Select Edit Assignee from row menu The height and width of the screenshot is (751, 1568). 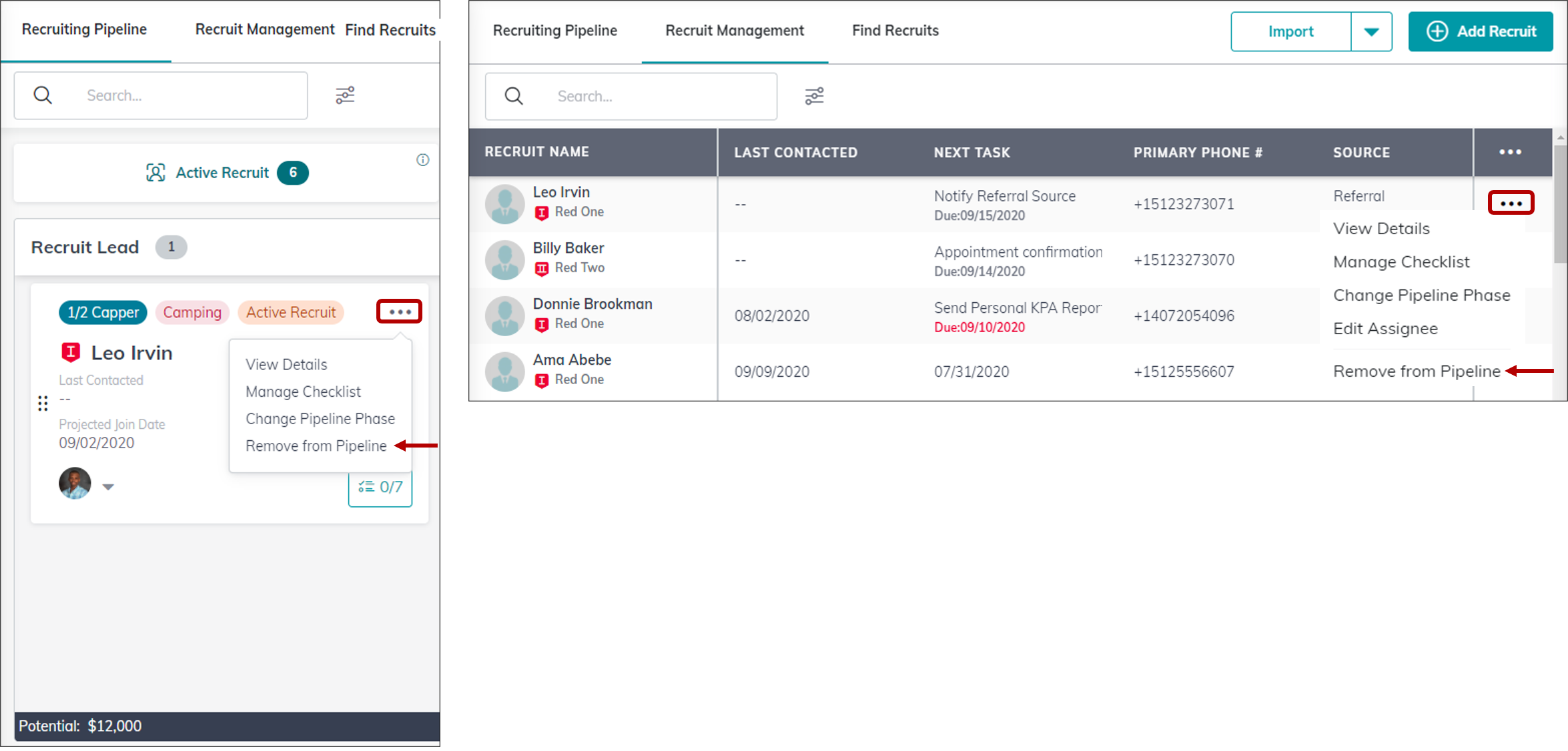1385,329
